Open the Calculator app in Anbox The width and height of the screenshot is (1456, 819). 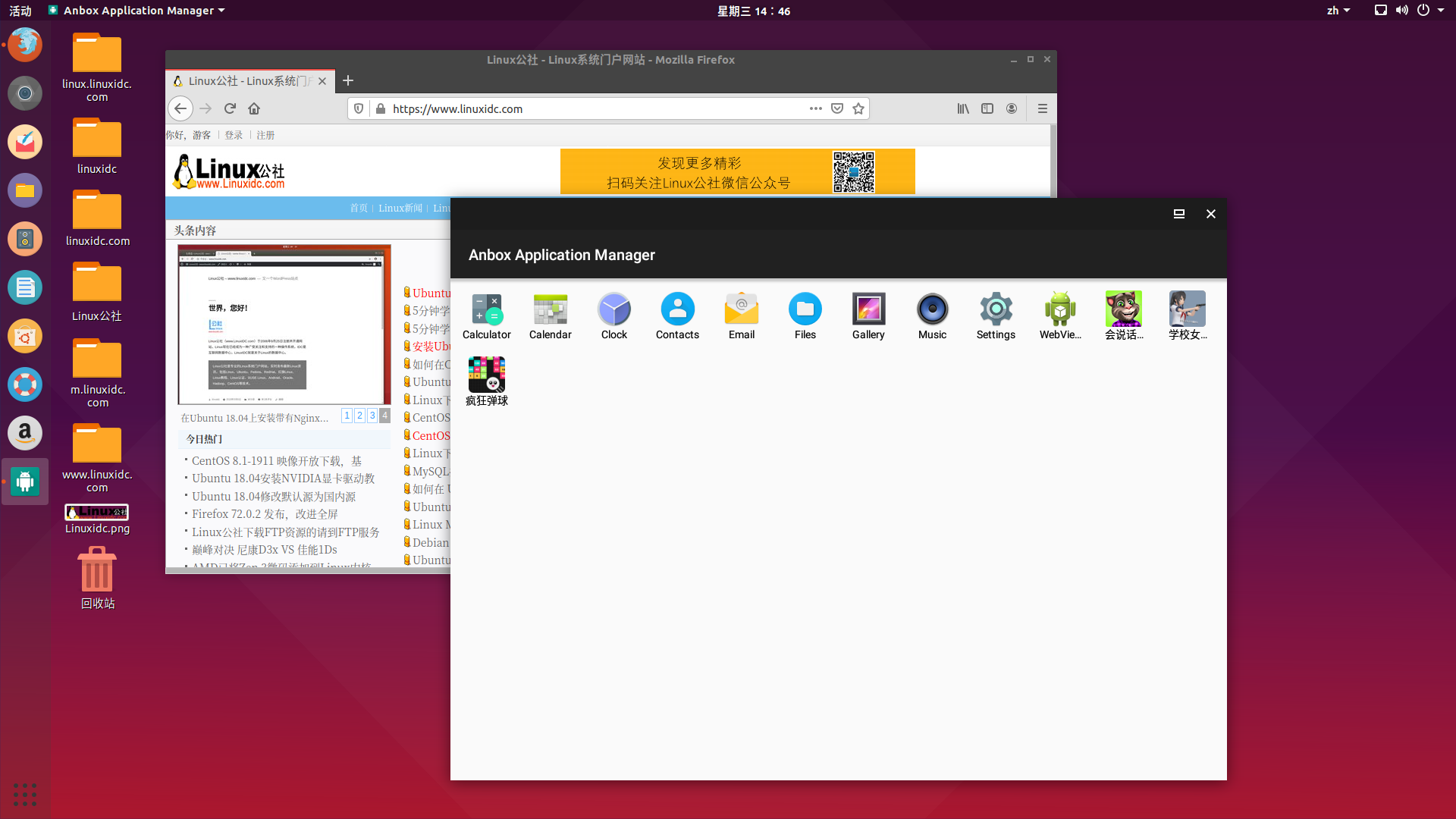click(x=486, y=311)
